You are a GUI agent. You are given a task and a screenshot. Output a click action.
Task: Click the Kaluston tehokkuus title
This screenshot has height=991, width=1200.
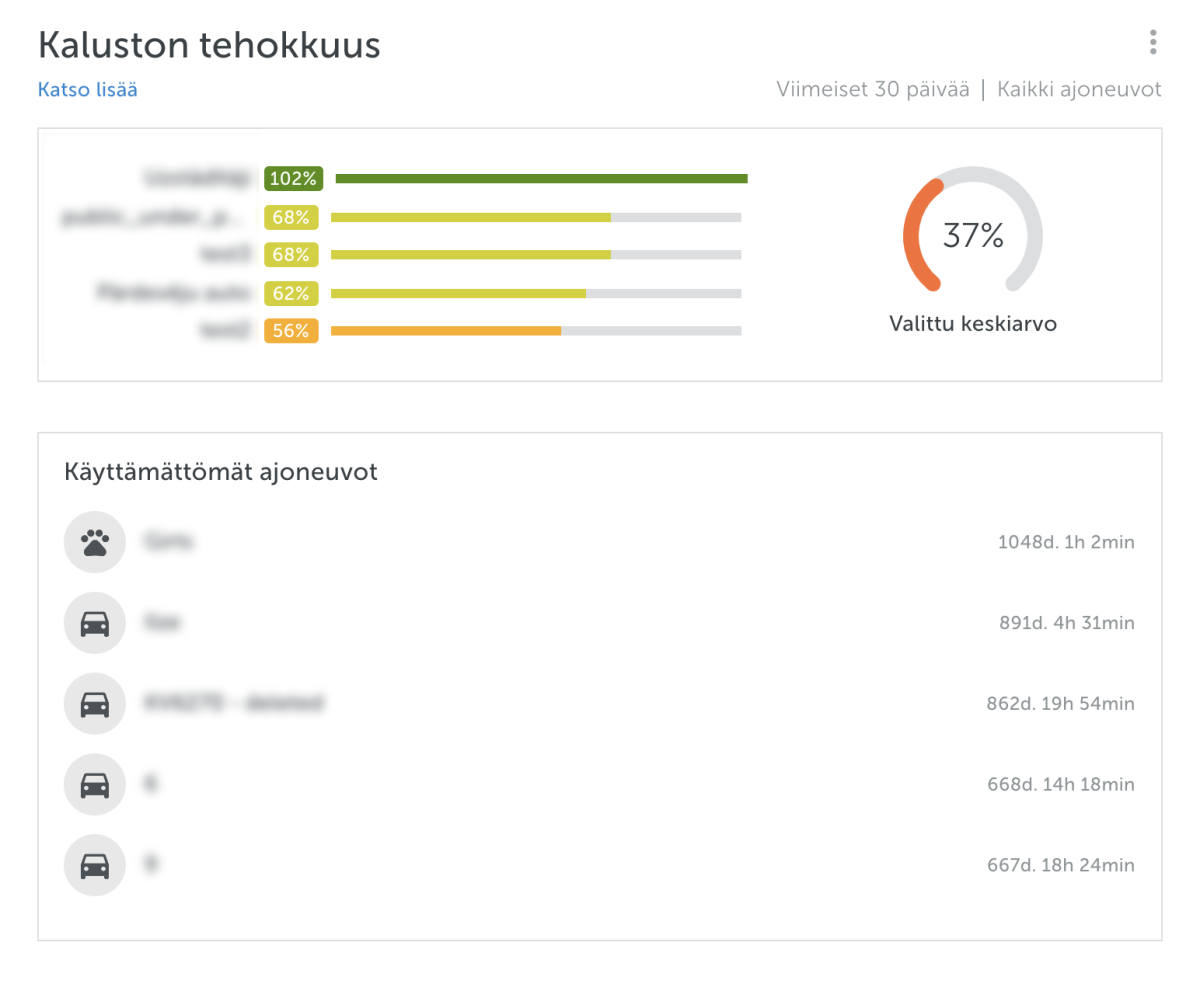(209, 45)
